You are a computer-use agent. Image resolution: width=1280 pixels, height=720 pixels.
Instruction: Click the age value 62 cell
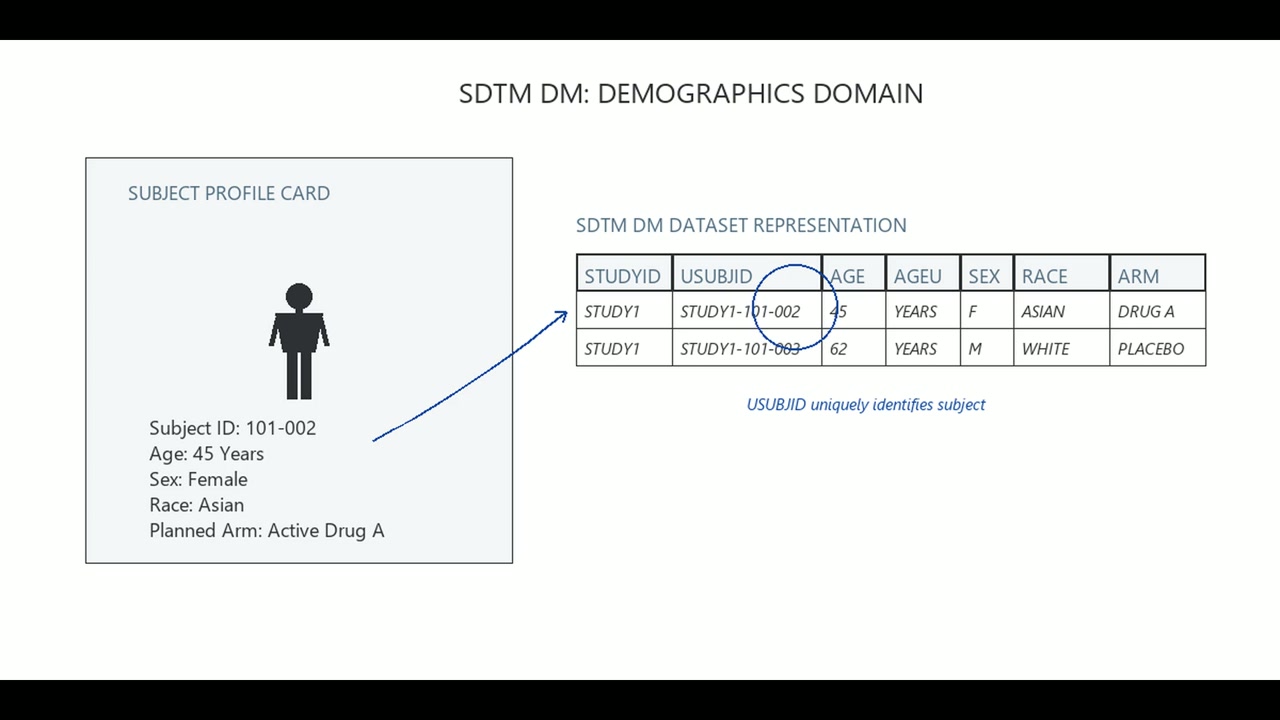click(853, 348)
